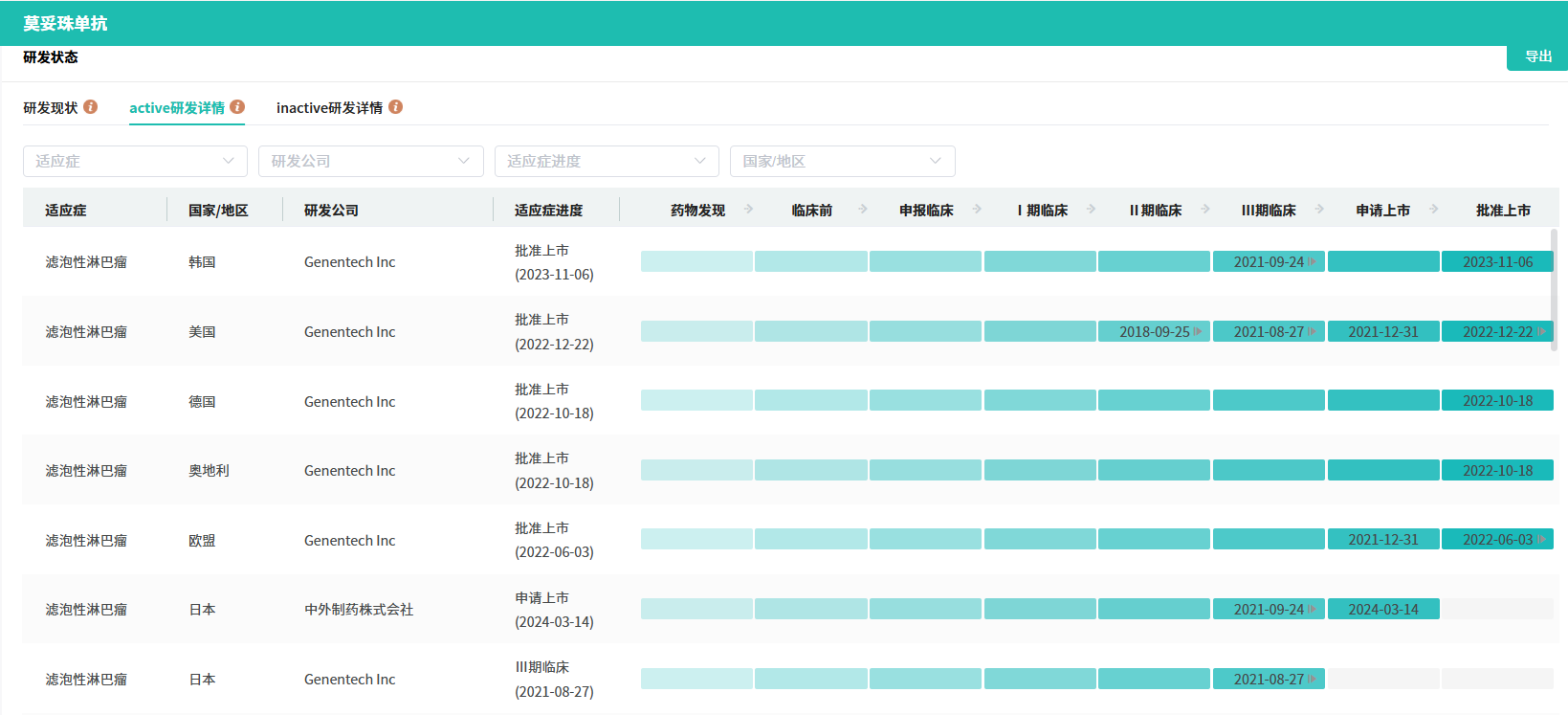Click the table's vertical scrollbar
1568x715 pixels.
(1553, 289)
